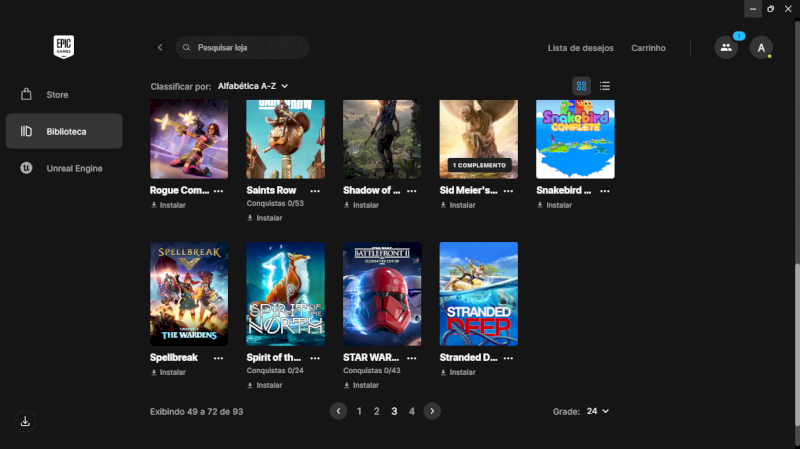The width and height of the screenshot is (800, 449).
Task: Open Shadow of the Tomb Raider cover
Action: [x=382, y=139]
